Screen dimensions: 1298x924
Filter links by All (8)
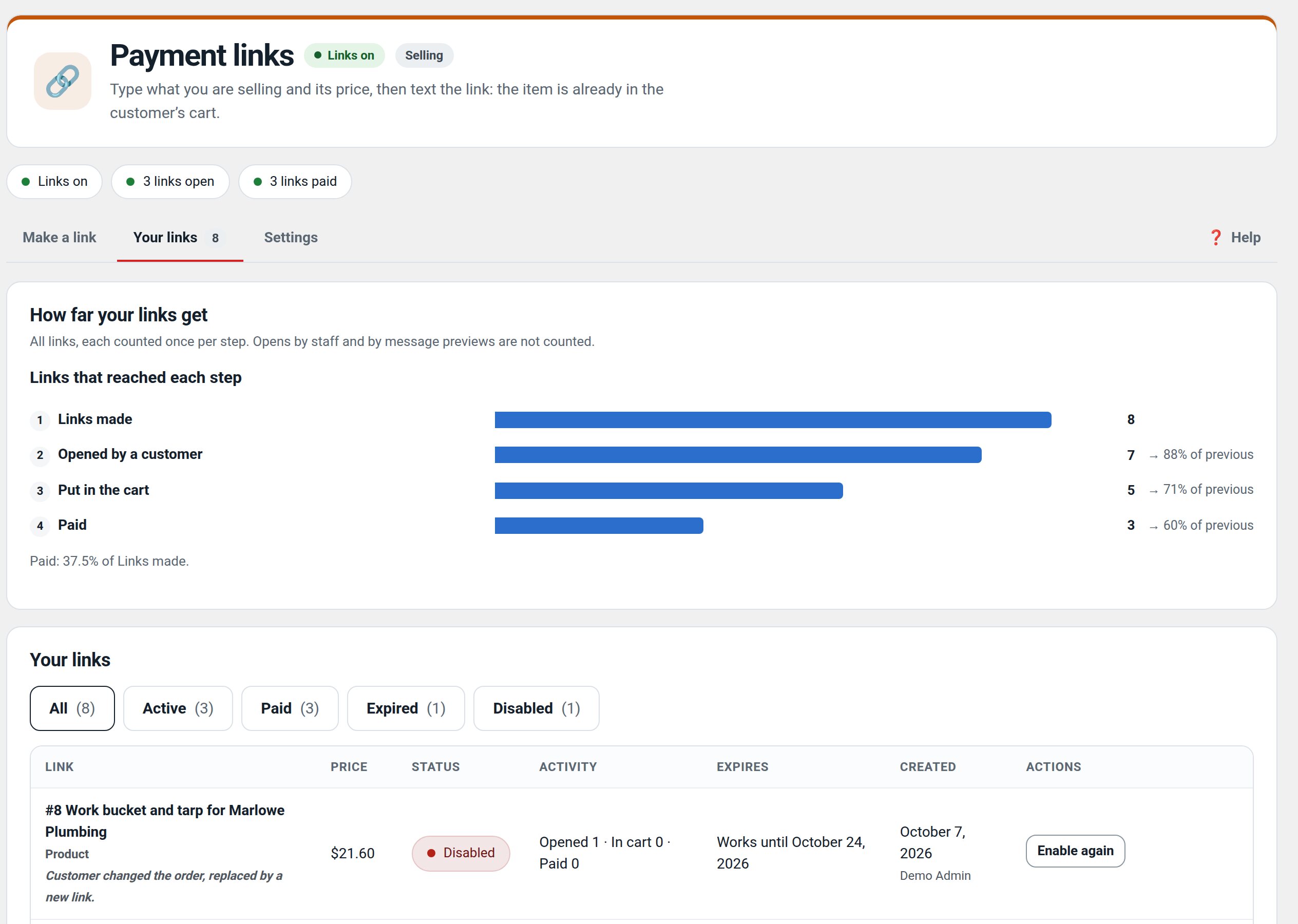click(x=72, y=708)
